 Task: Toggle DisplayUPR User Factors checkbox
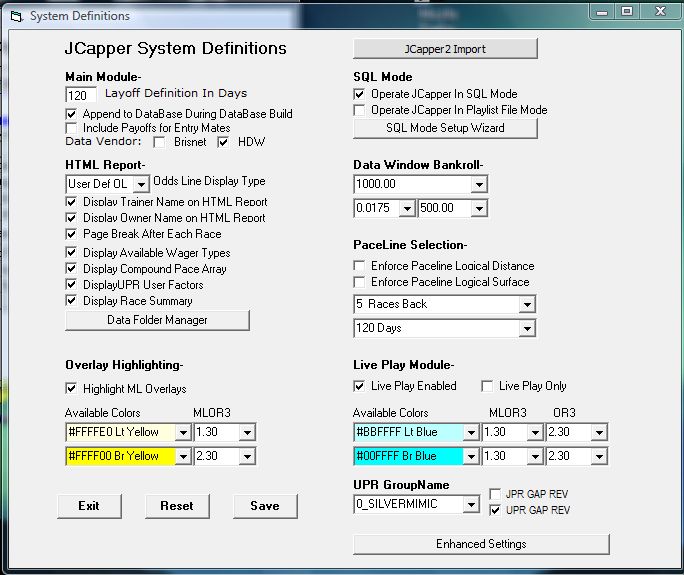(x=71, y=285)
